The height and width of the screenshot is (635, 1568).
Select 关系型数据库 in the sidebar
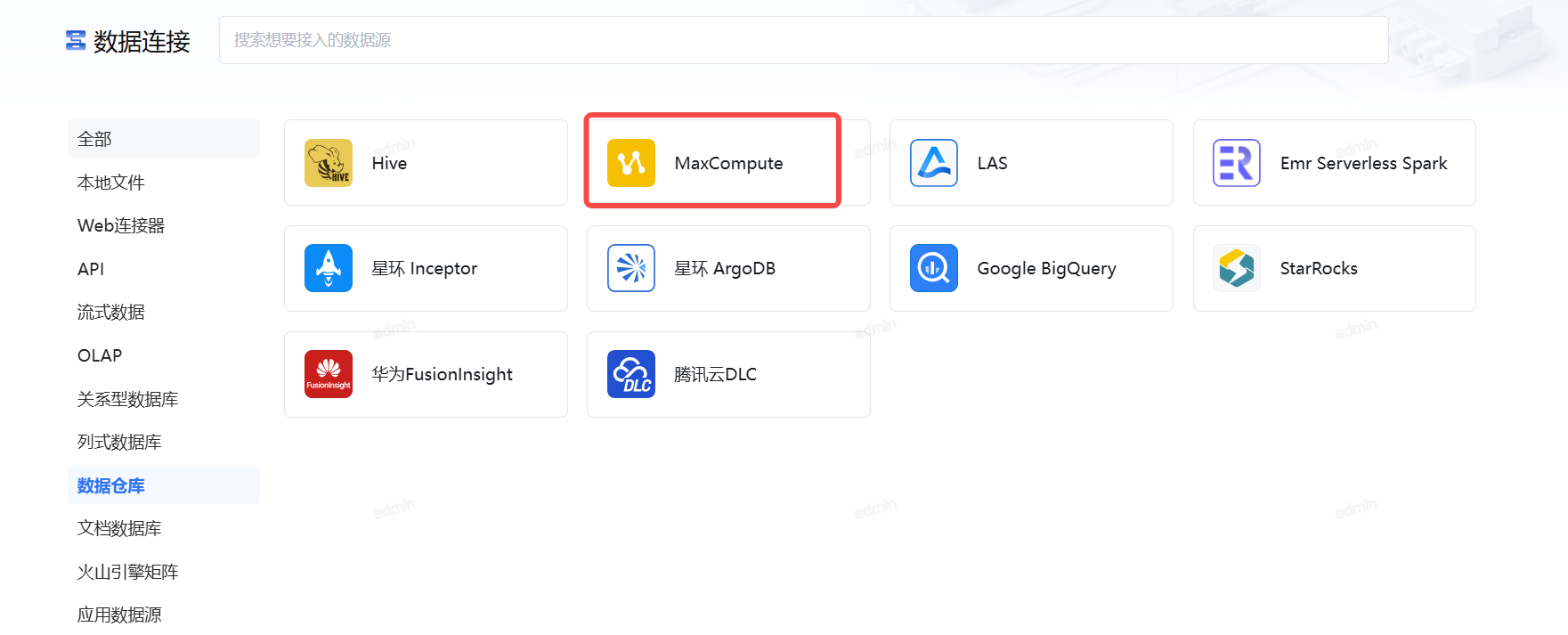click(x=164, y=399)
